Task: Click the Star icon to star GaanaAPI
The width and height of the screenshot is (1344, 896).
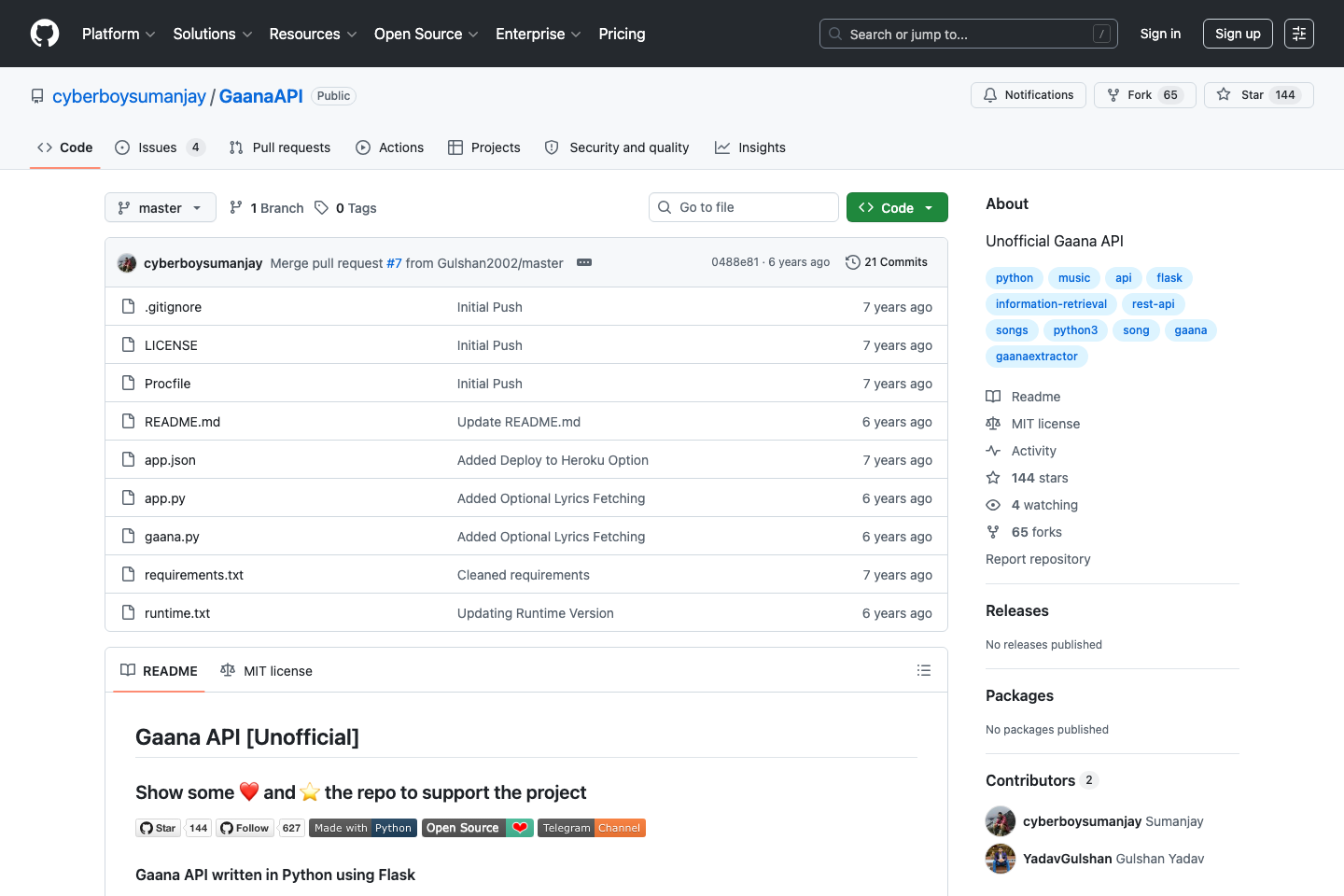Action: coord(1225,94)
